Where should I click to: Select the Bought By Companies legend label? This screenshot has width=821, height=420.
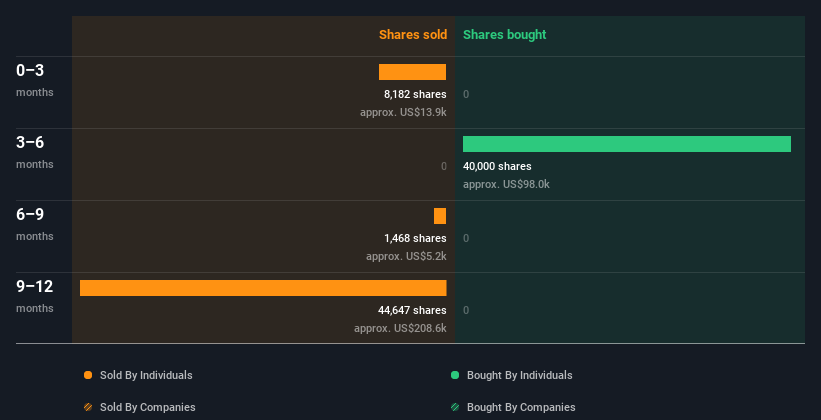coord(521,407)
